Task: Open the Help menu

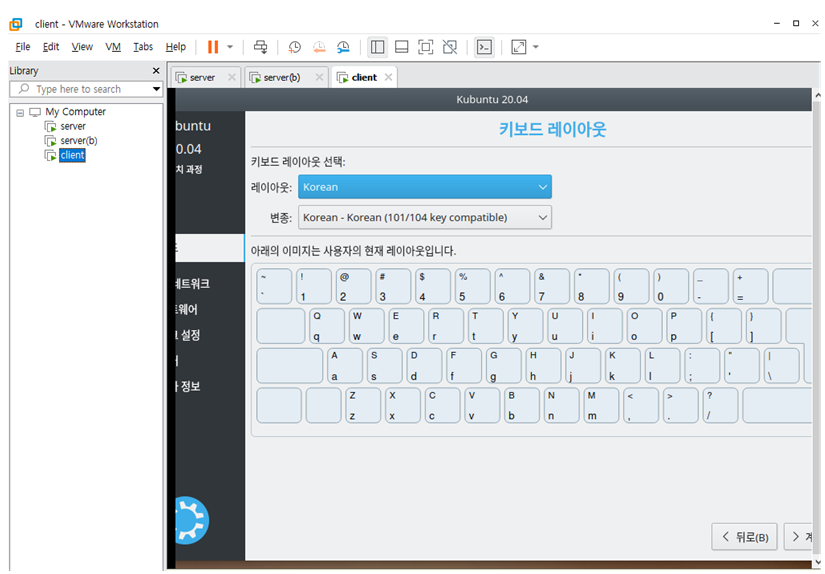Action: click(176, 47)
